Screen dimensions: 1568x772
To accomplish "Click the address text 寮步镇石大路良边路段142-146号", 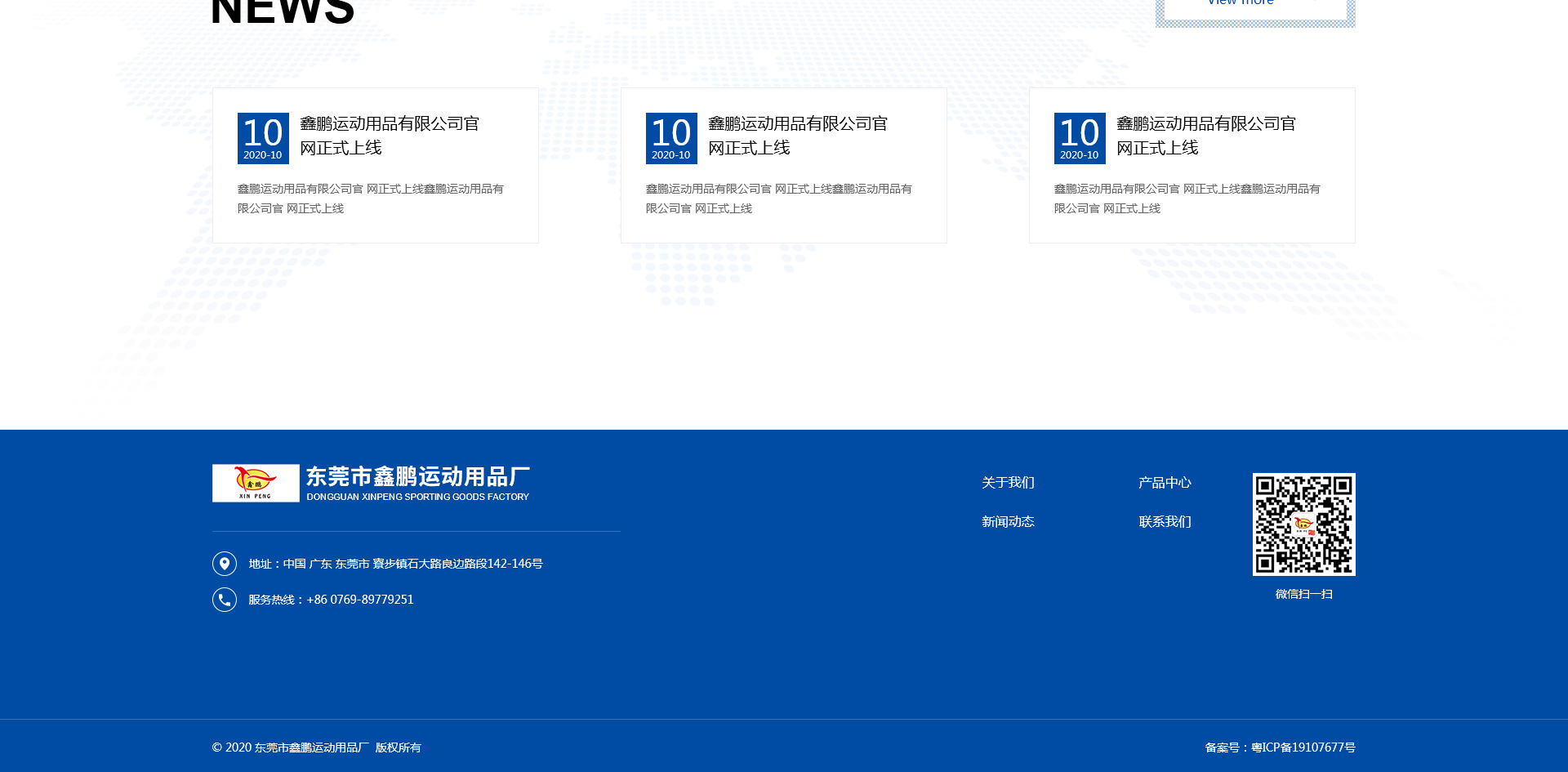I will pyautogui.click(x=457, y=564).
